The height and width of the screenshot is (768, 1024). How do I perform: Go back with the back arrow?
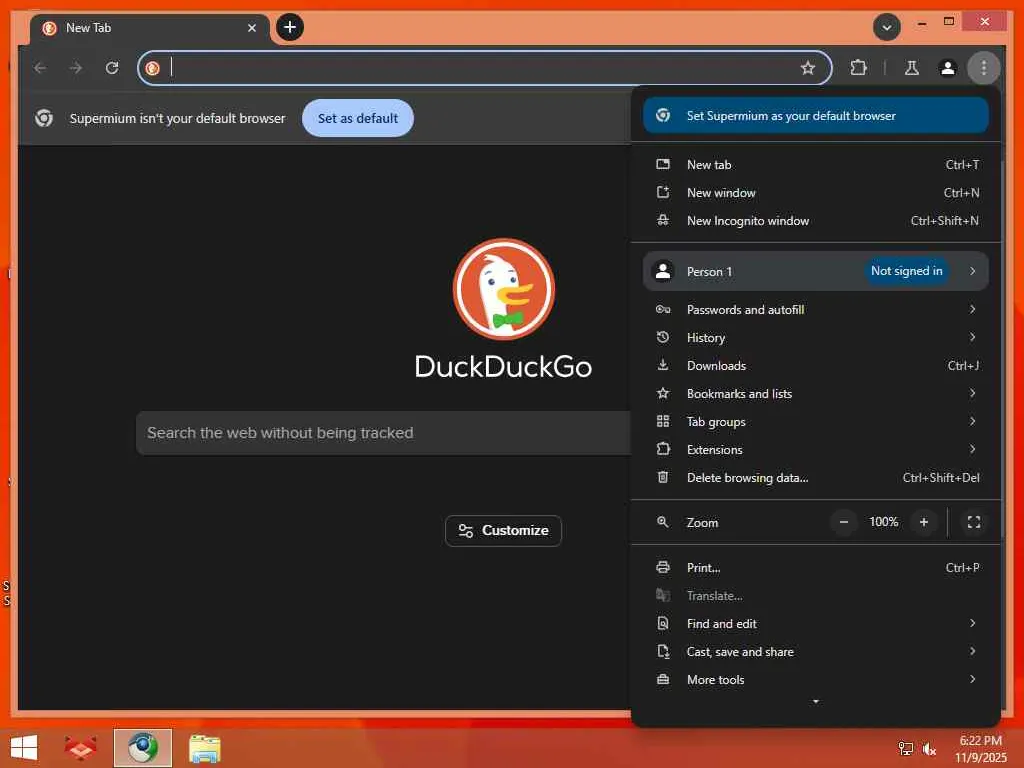40,68
